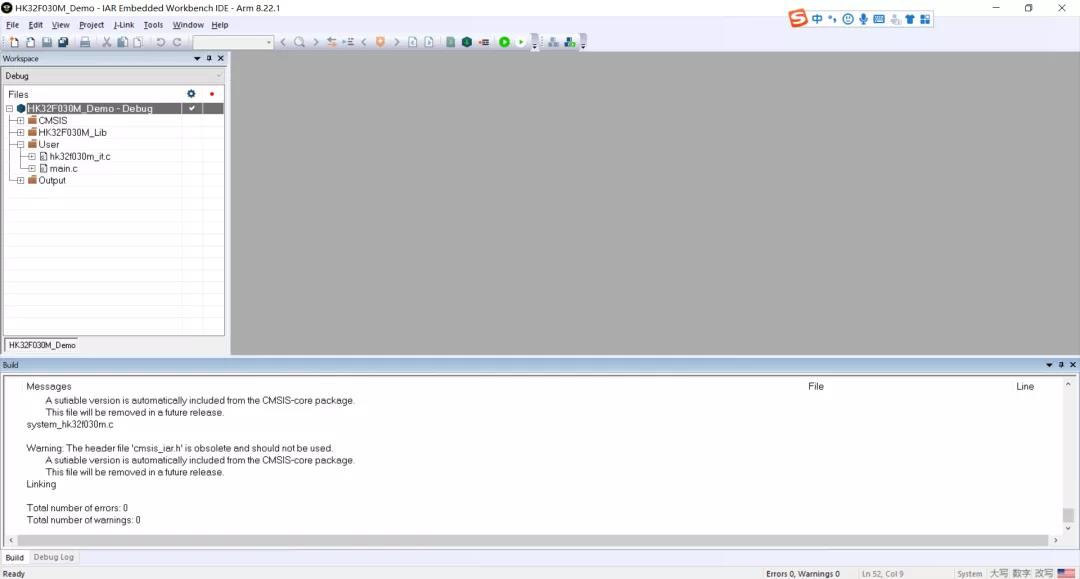The height and width of the screenshot is (579, 1080).
Task: Click the Sogou input method logo
Action: coord(798,18)
